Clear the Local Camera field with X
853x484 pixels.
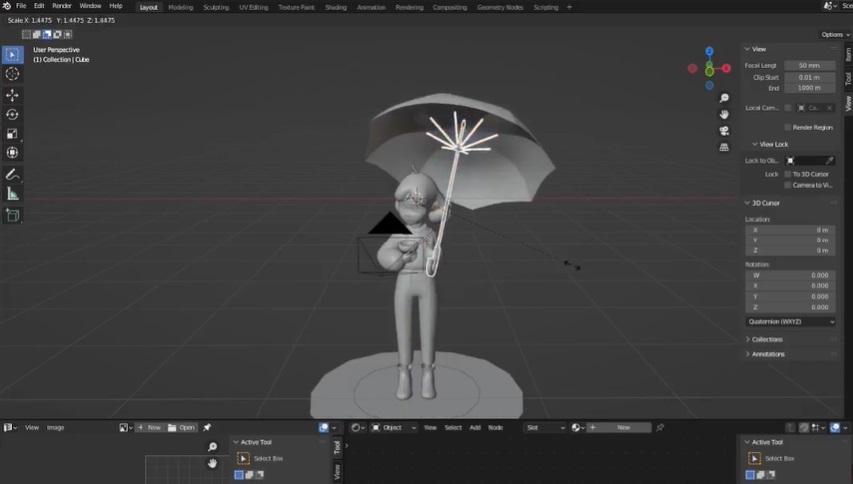coord(829,108)
